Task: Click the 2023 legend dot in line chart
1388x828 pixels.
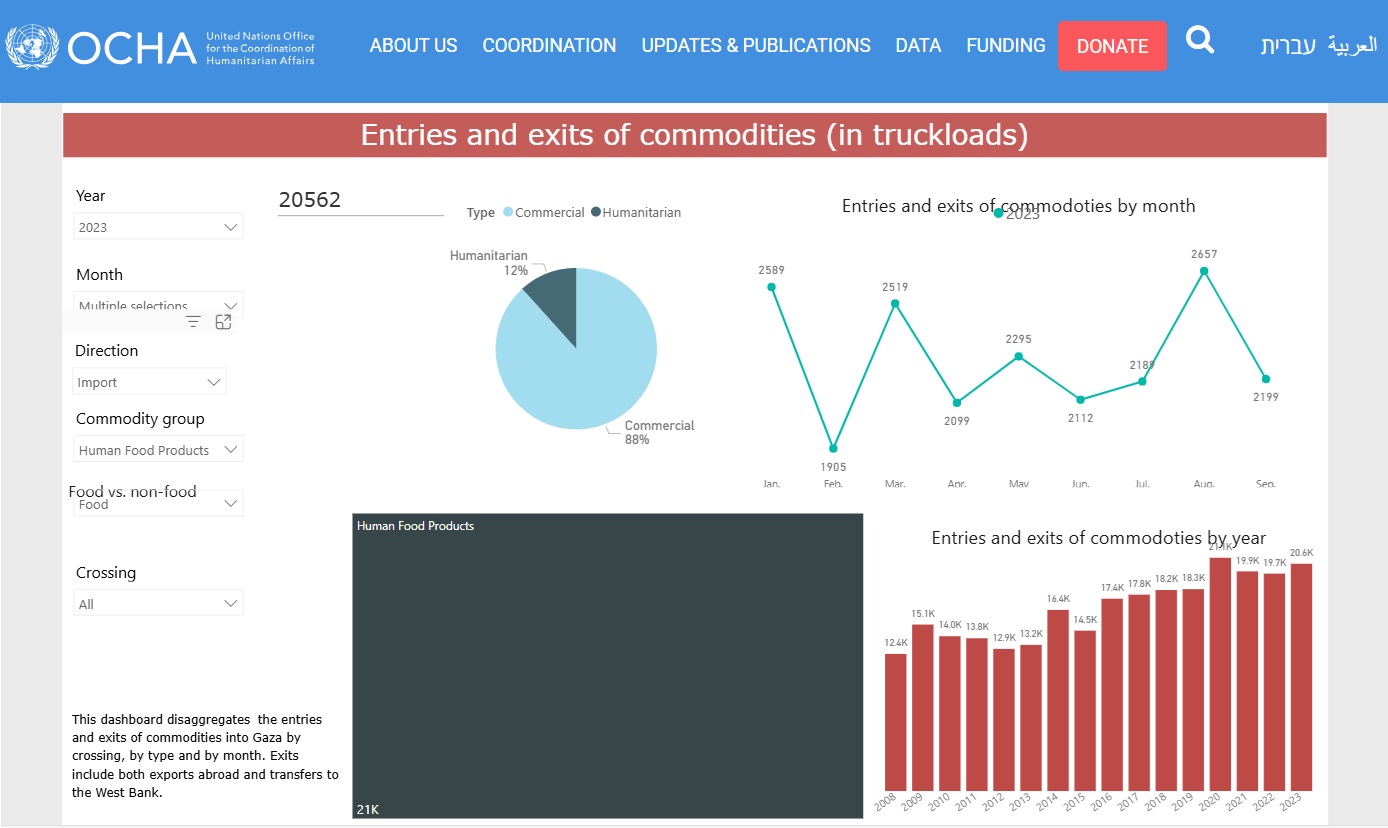Action: 998,213
